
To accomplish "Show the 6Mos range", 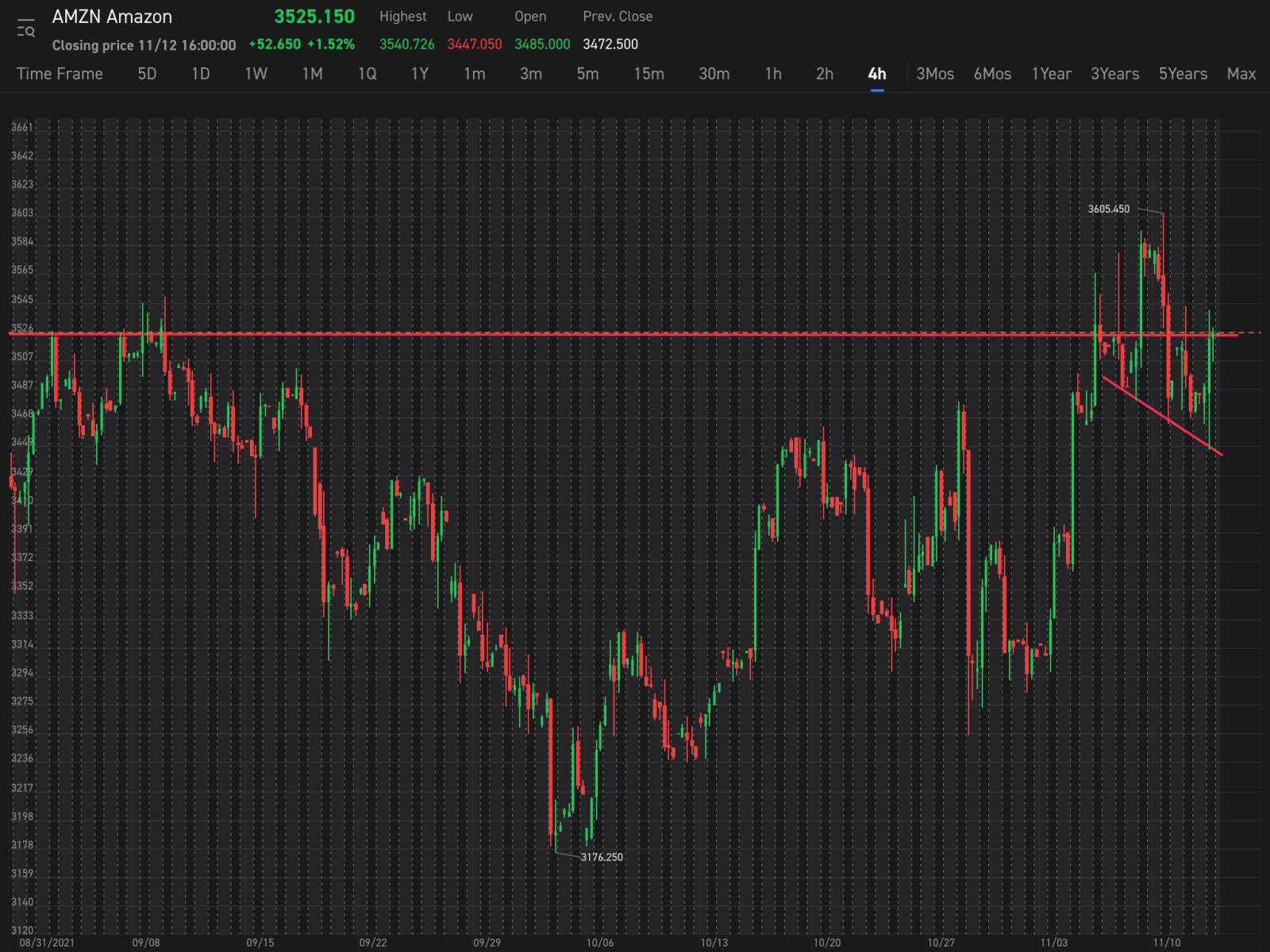I will (x=992, y=74).
